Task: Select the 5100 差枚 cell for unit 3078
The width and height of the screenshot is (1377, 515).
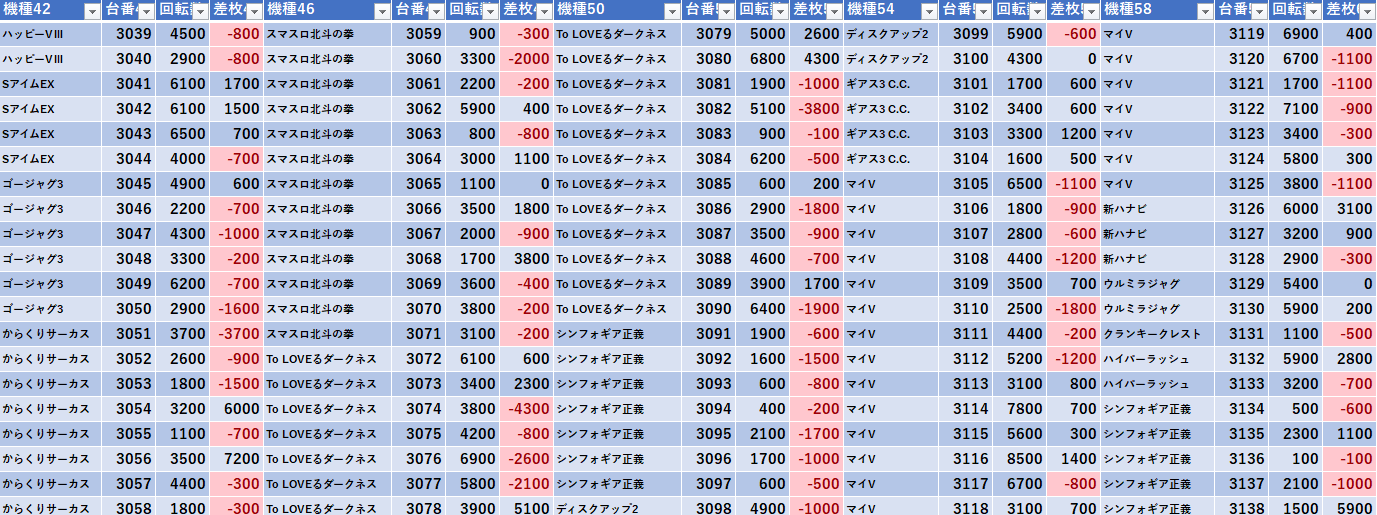Action: [x=526, y=507]
